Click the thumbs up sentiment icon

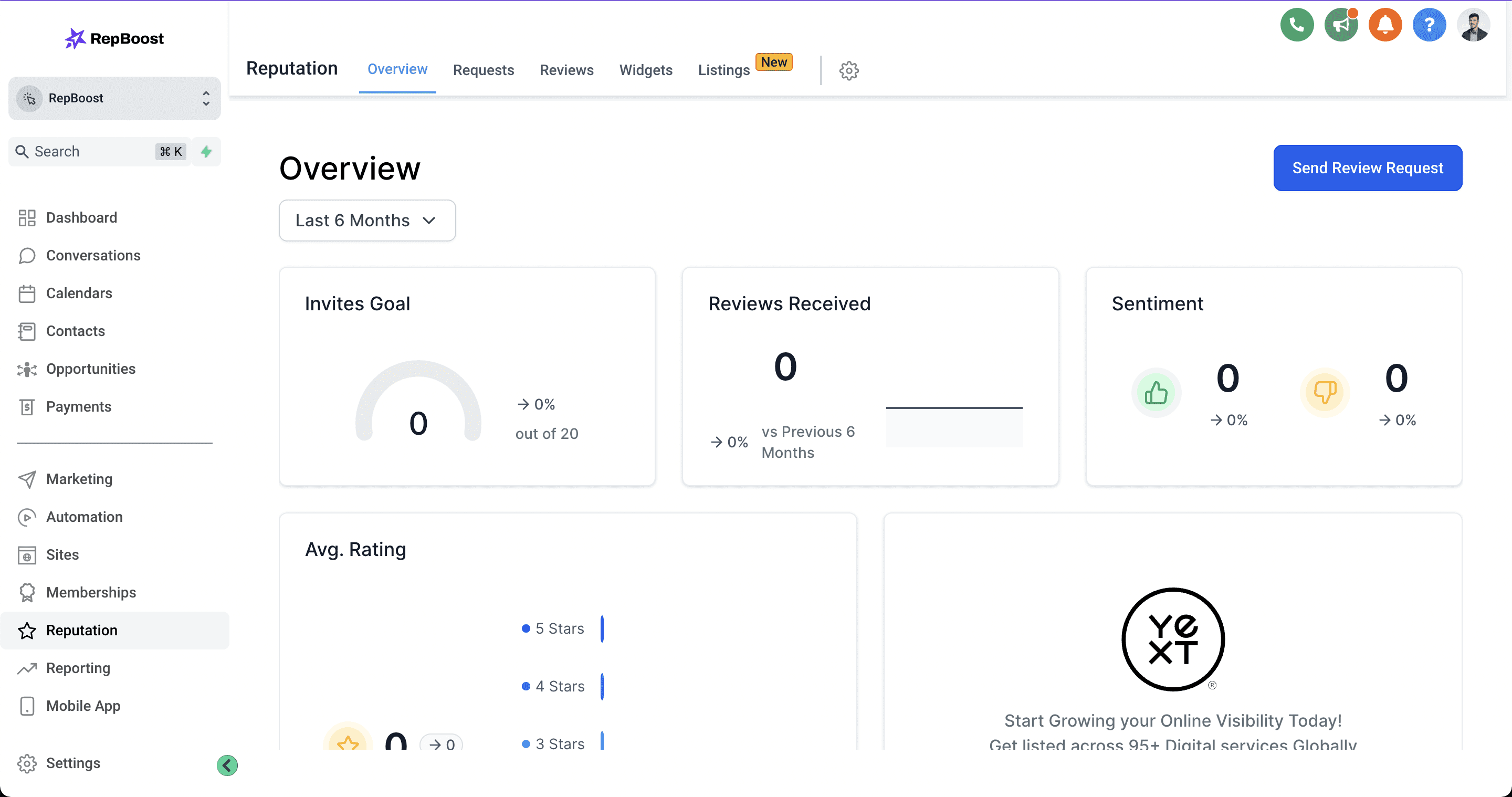pyautogui.click(x=1156, y=393)
